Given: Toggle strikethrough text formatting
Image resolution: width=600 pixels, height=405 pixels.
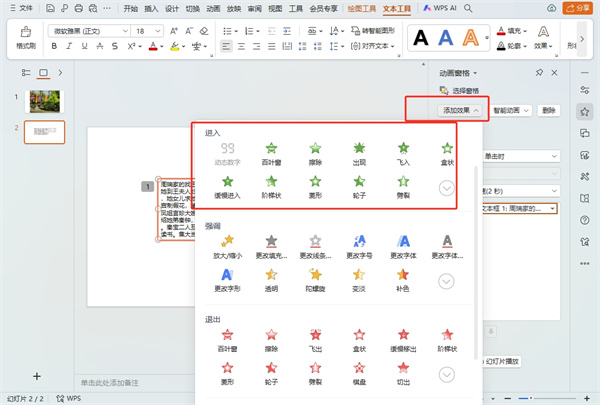Looking at the screenshot, I should point(99,46).
